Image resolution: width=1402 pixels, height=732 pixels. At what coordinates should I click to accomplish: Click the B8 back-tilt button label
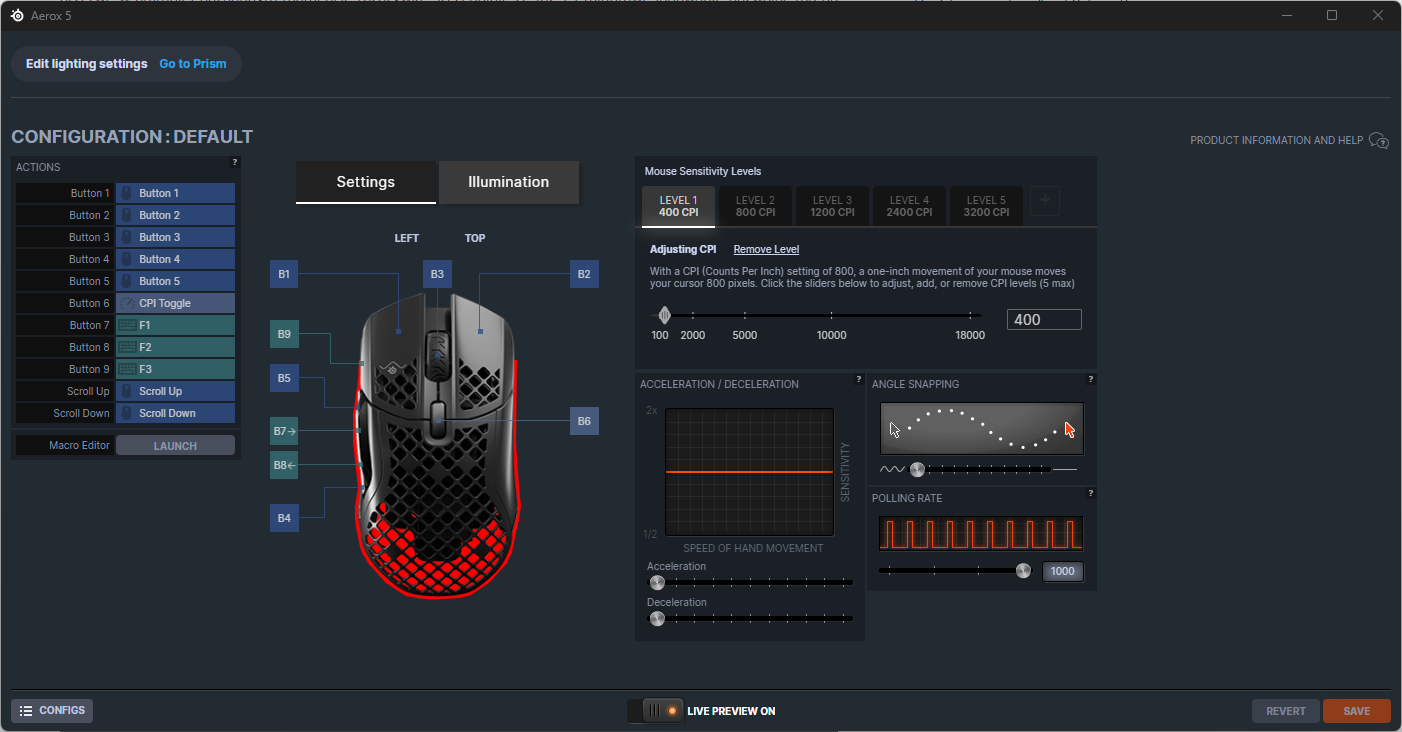tap(284, 465)
